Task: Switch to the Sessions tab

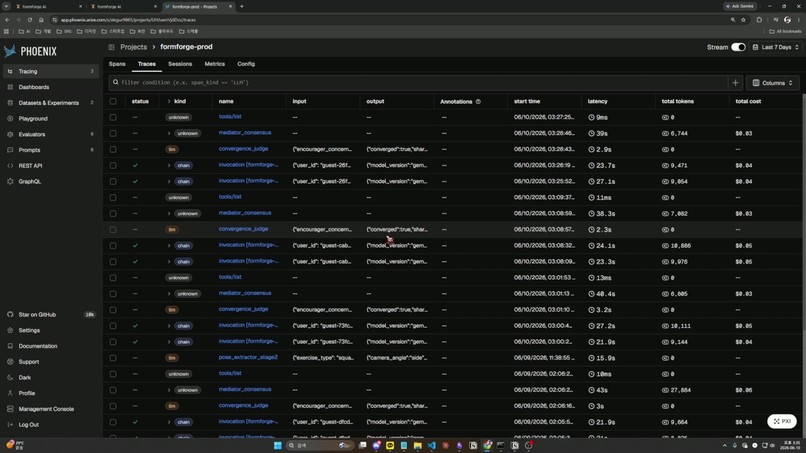Action: pos(180,64)
